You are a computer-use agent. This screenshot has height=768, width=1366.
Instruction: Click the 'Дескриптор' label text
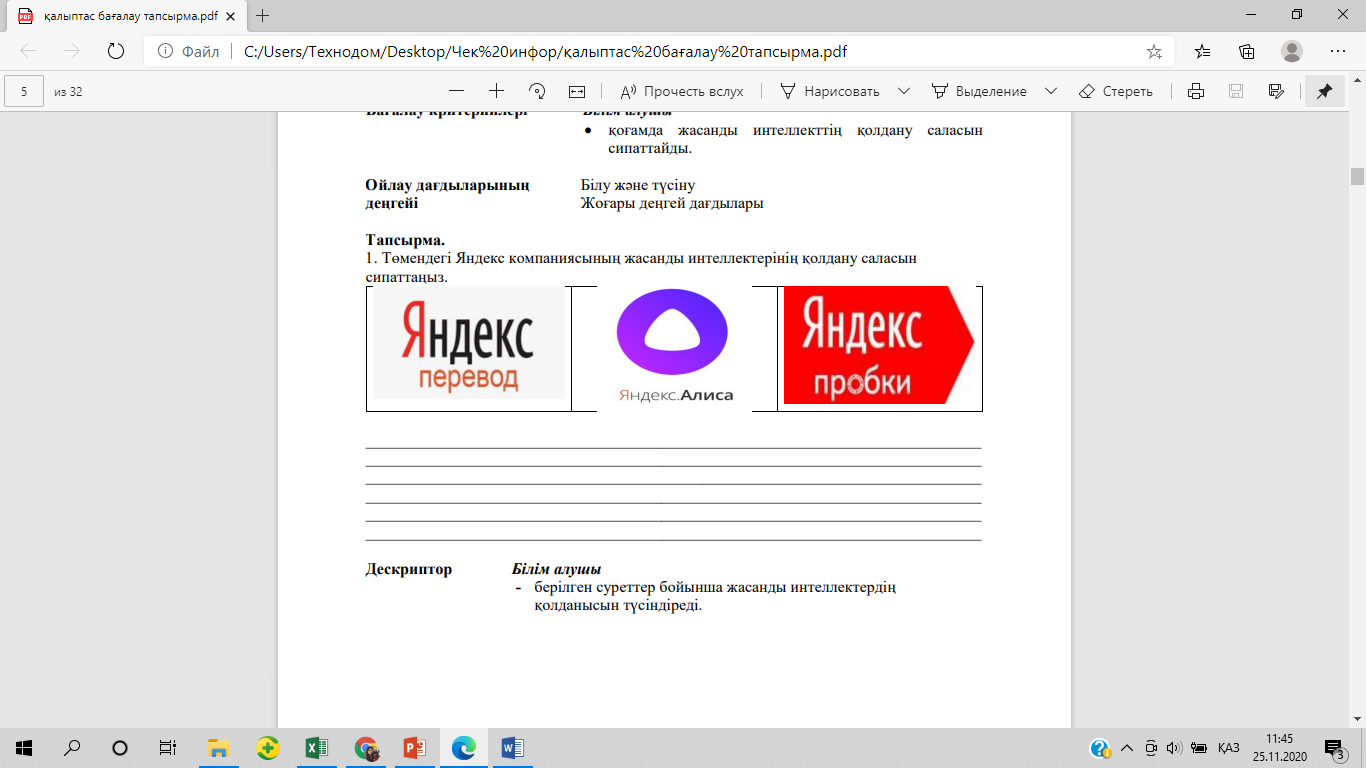coord(409,570)
